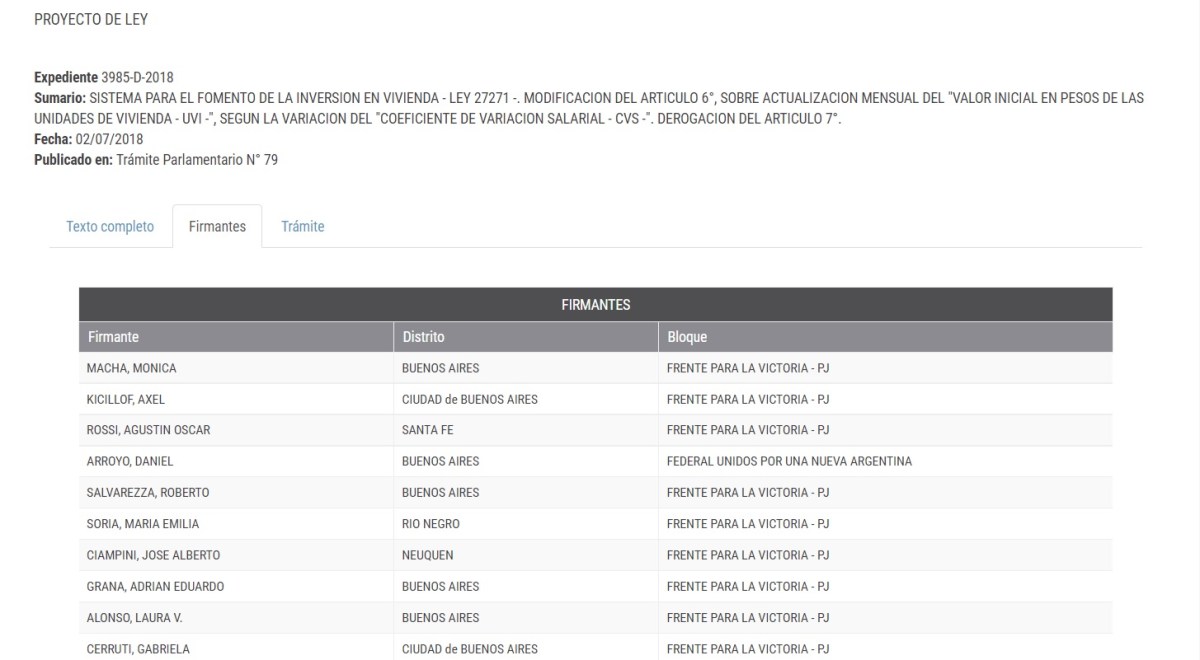Select ROSSI, AGUSTIN OSCAR in the table
The image size is (1200, 660).
point(149,430)
